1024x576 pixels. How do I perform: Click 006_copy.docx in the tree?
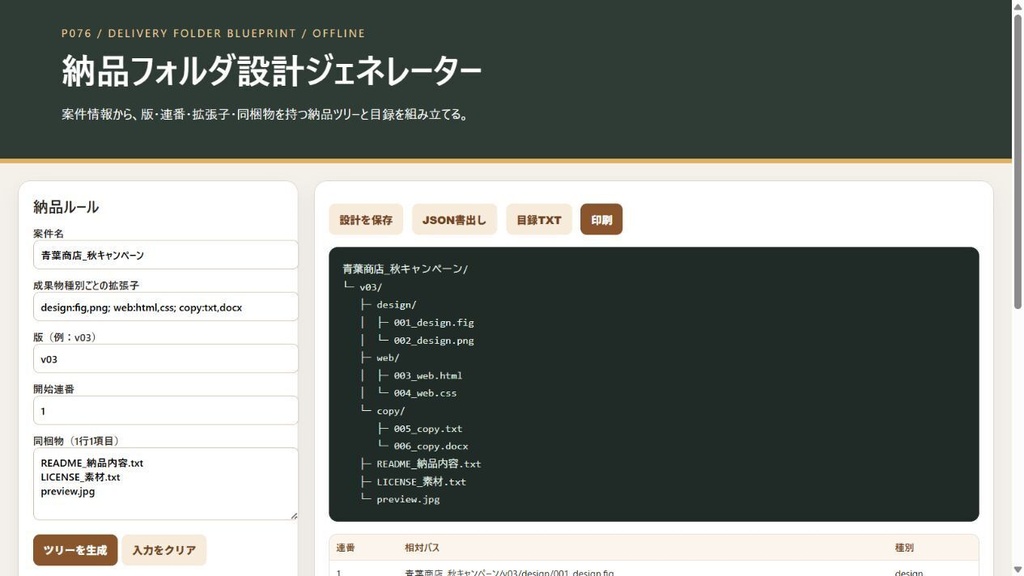(431, 446)
